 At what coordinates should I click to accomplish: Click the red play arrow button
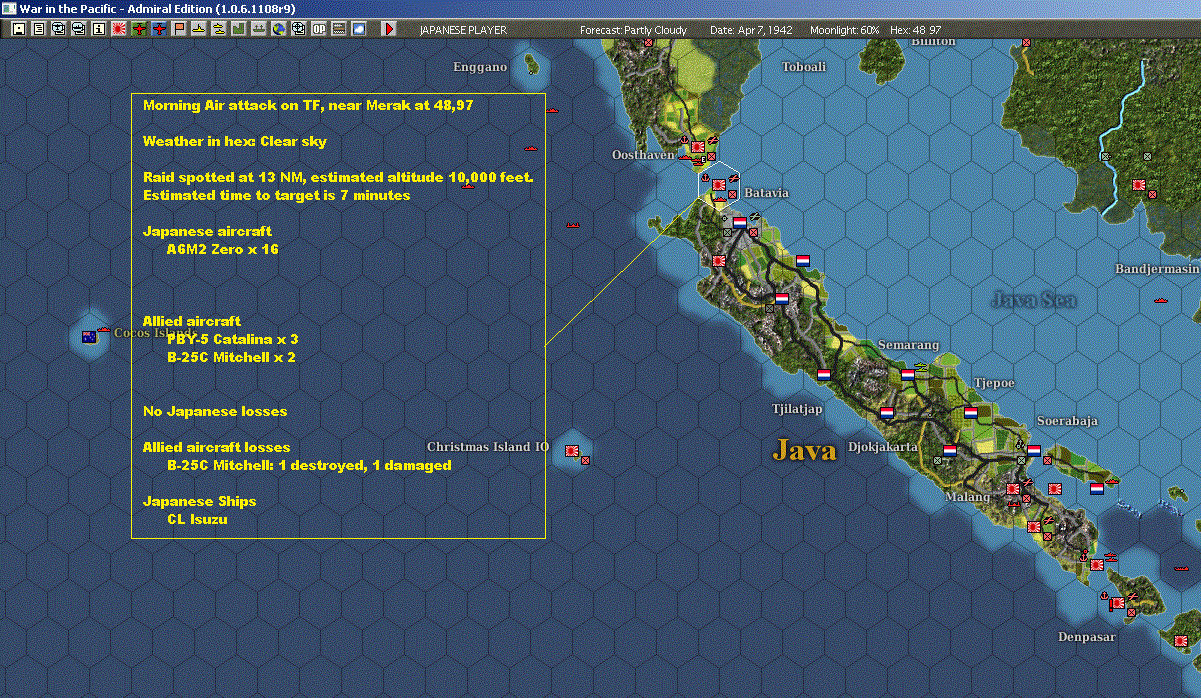389,29
